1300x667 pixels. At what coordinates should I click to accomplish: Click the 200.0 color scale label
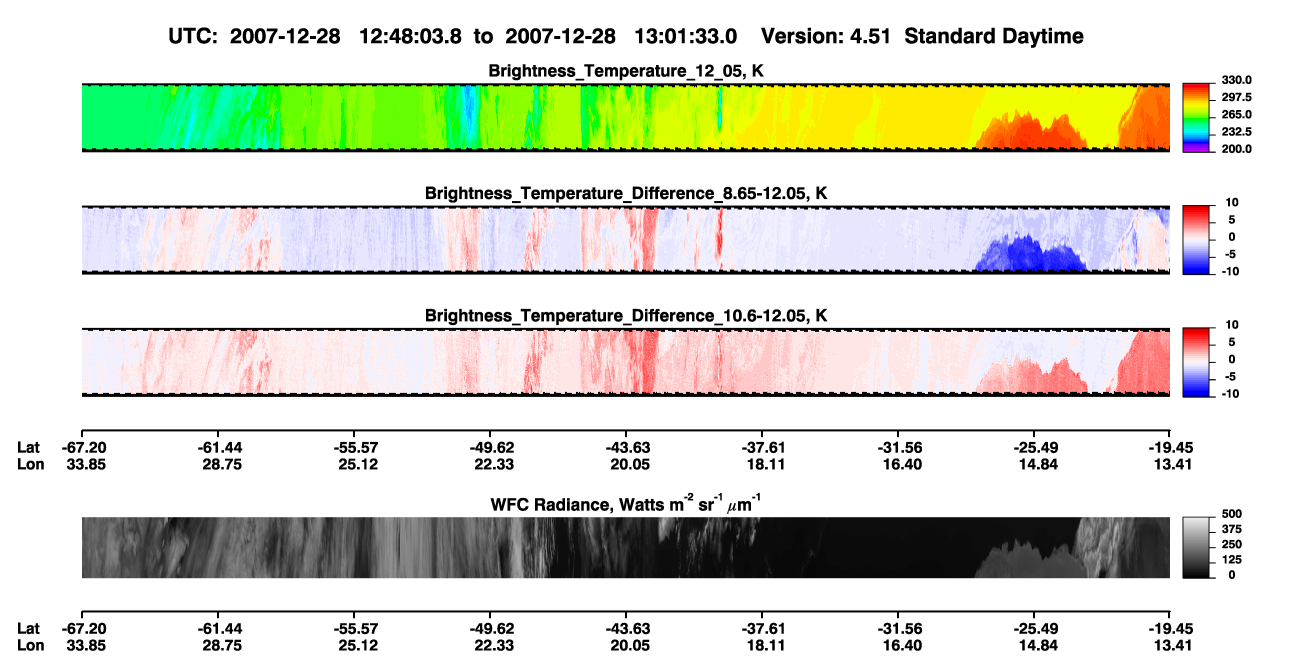(1237, 149)
